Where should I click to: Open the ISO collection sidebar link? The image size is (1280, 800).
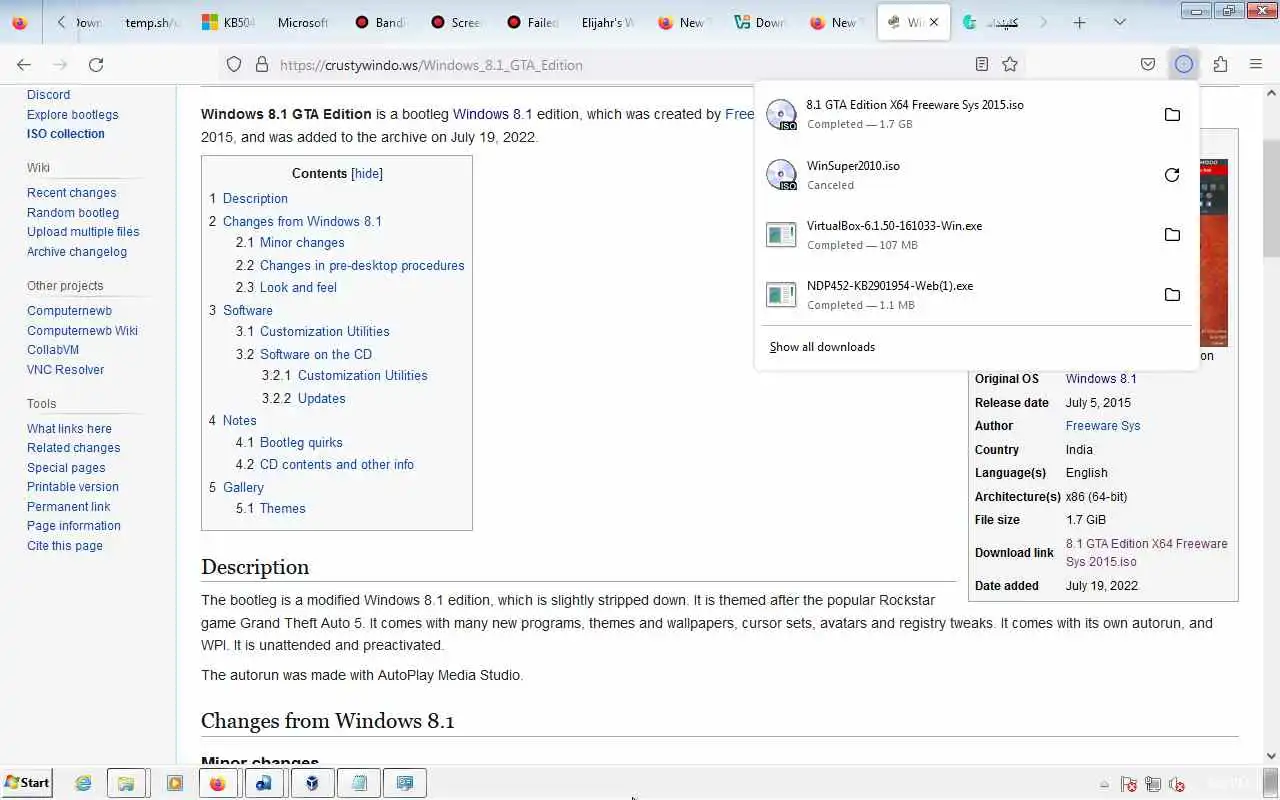tap(66, 134)
